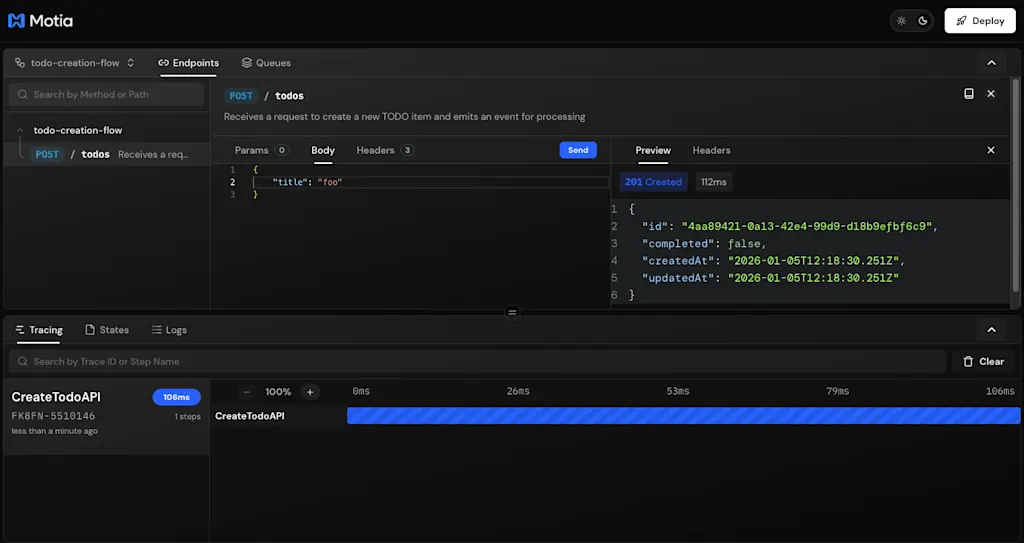Collapse the top endpoints panel chevron
Viewport: 1024px width, 543px height.
(991, 63)
